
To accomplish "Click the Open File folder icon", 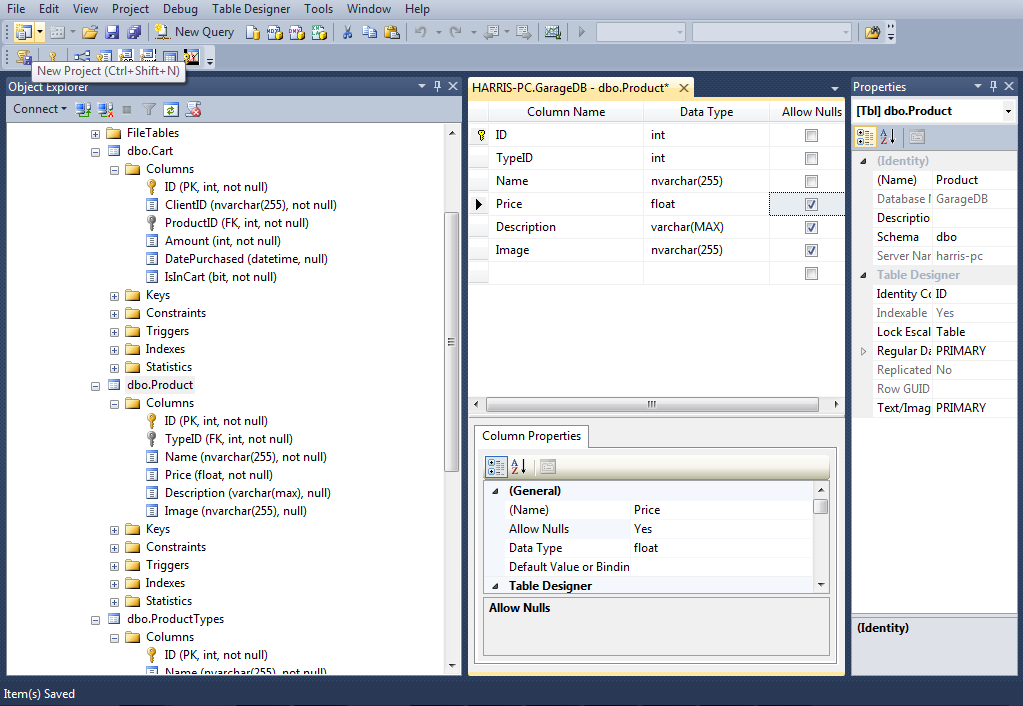I will click(x=90, y=32).
